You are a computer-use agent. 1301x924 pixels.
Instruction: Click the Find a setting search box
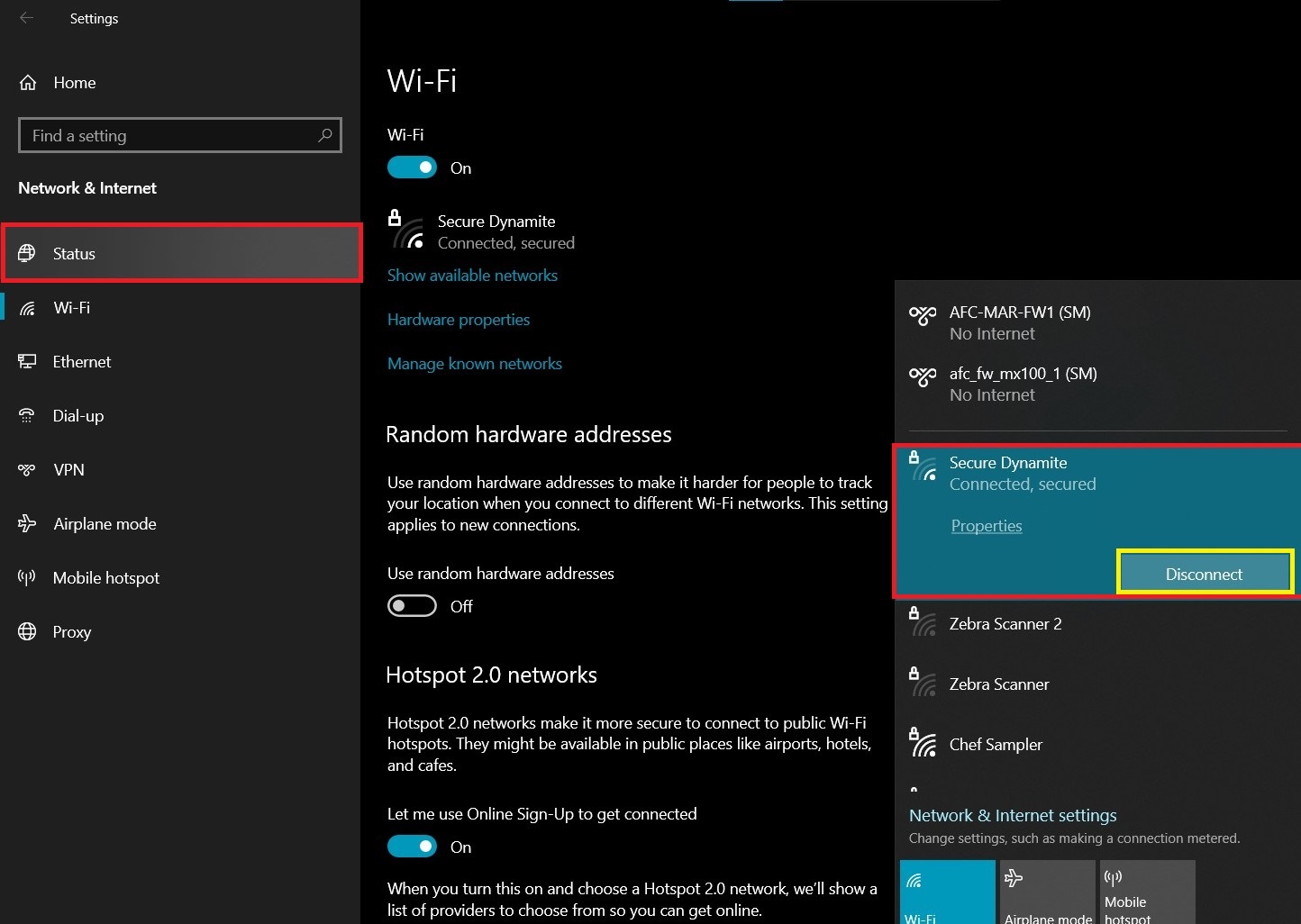pyautogui.click(x=179, y=135)
